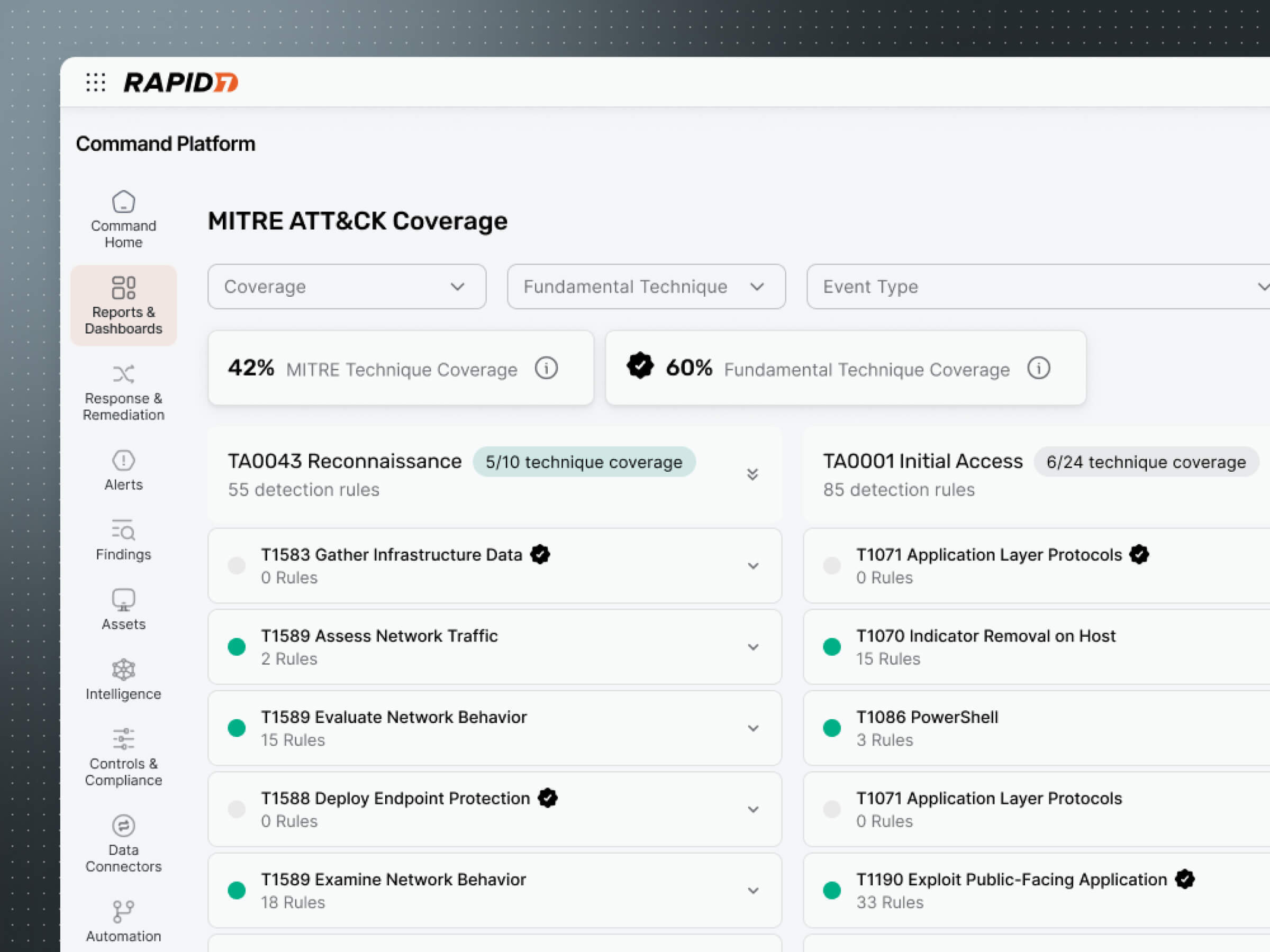Screen dimensions: 1270x952
Task: Click the 5/10 technique coverage badge
Action: (x=584, y=462)
